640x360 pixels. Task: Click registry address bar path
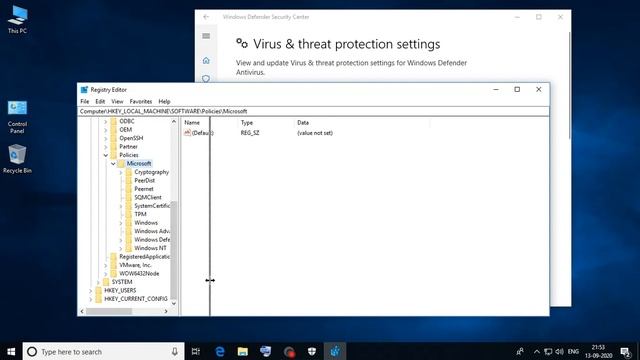(x=313, y=111)
